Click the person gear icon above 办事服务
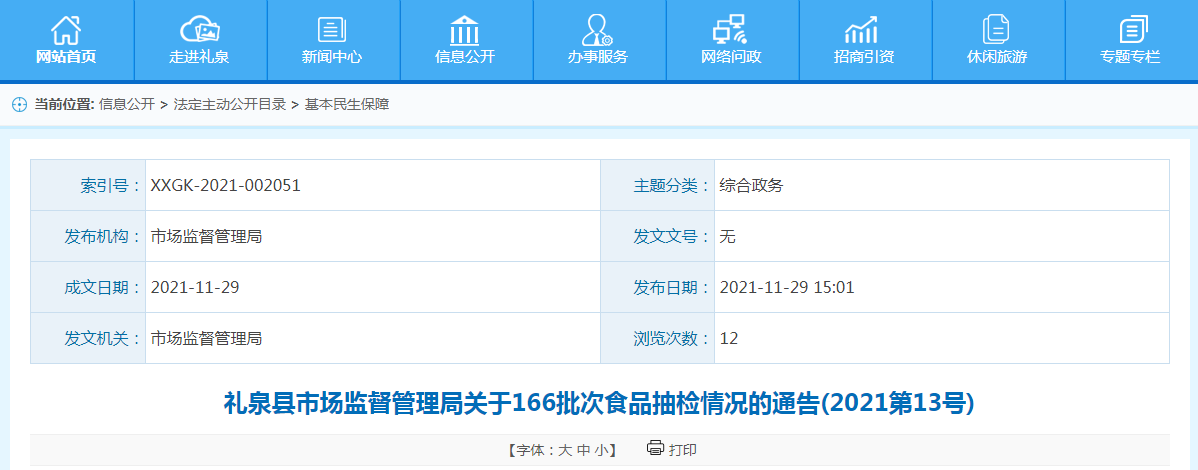 tap(597, 30)
